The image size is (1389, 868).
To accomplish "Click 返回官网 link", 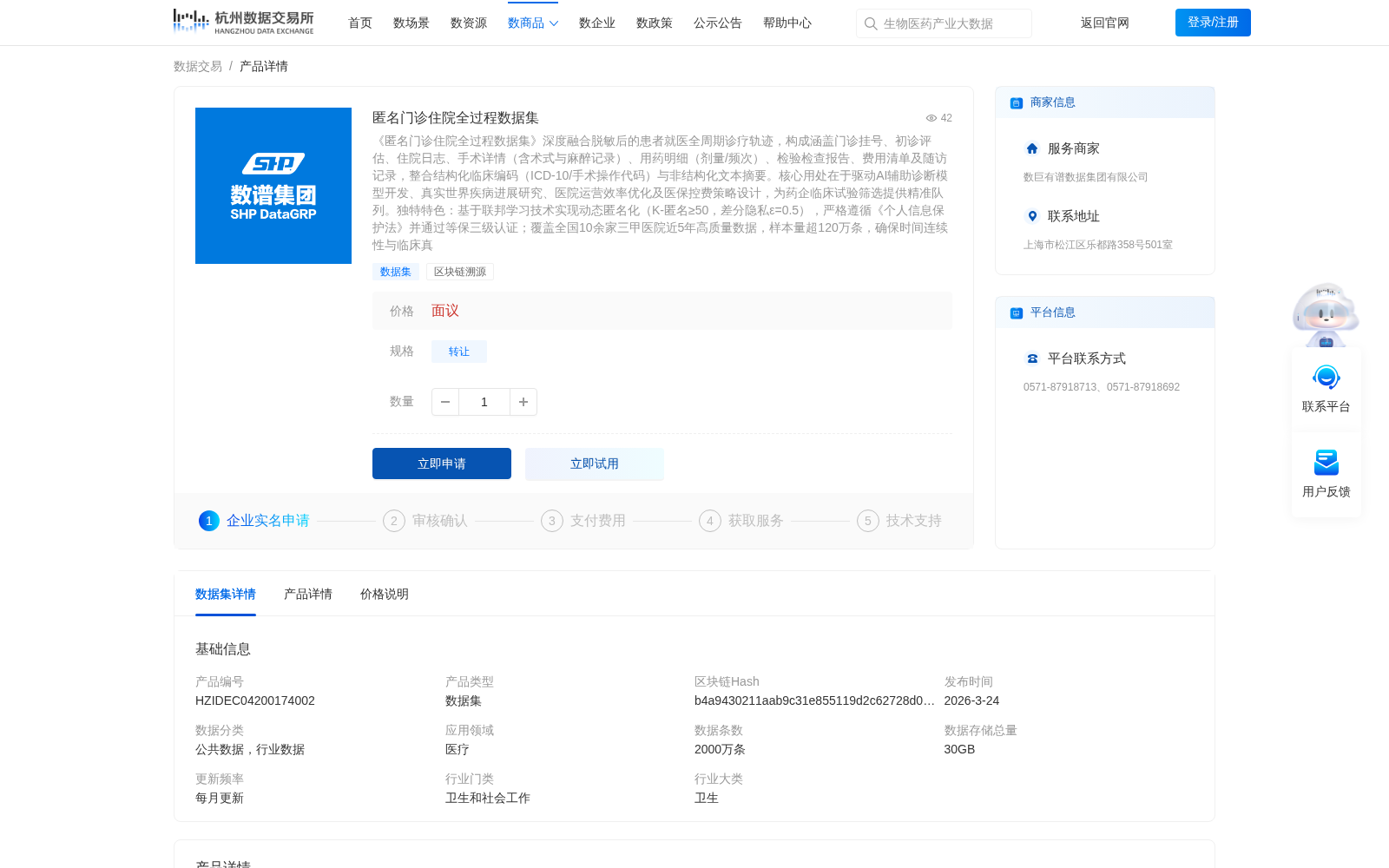I will (1105, 23).
